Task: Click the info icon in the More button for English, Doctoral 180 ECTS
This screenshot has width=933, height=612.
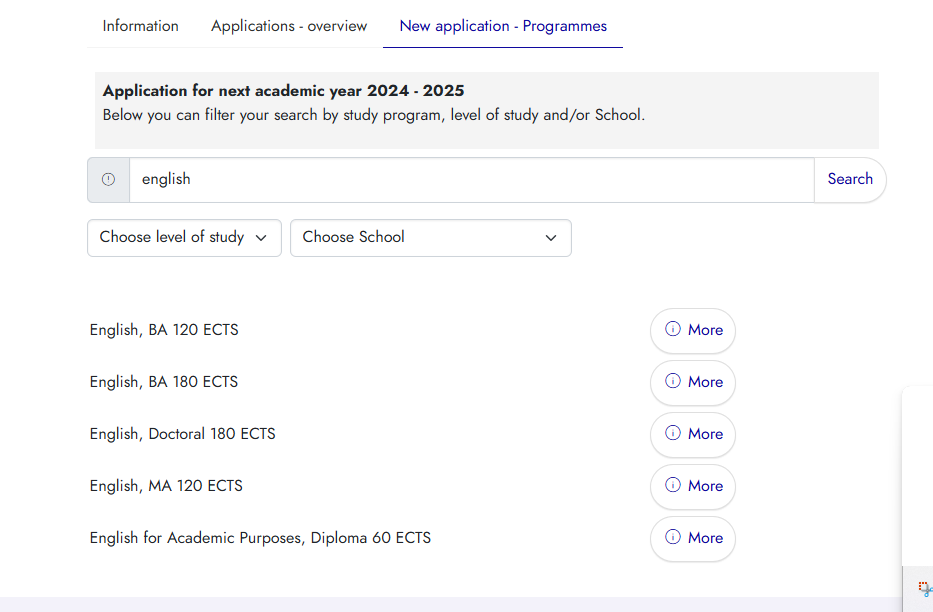Action: pyautogui.click(x=673, y=433)
